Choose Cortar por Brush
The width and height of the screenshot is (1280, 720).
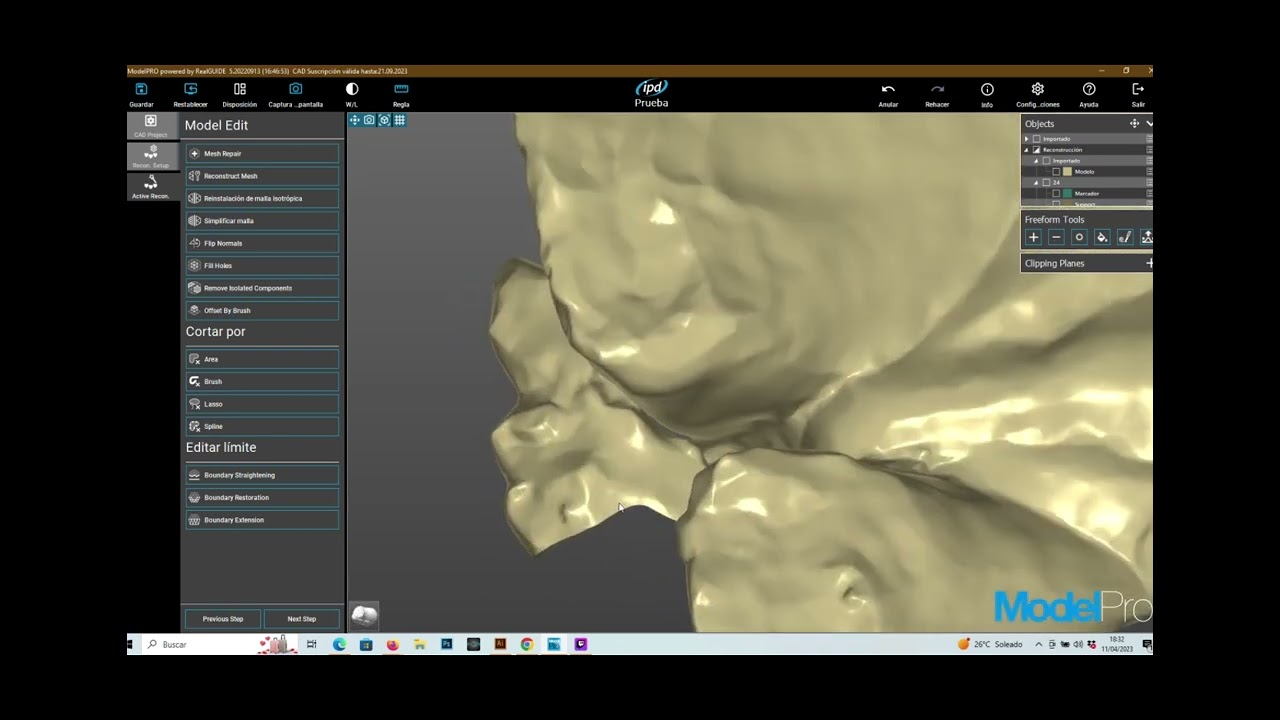[262, 382]
